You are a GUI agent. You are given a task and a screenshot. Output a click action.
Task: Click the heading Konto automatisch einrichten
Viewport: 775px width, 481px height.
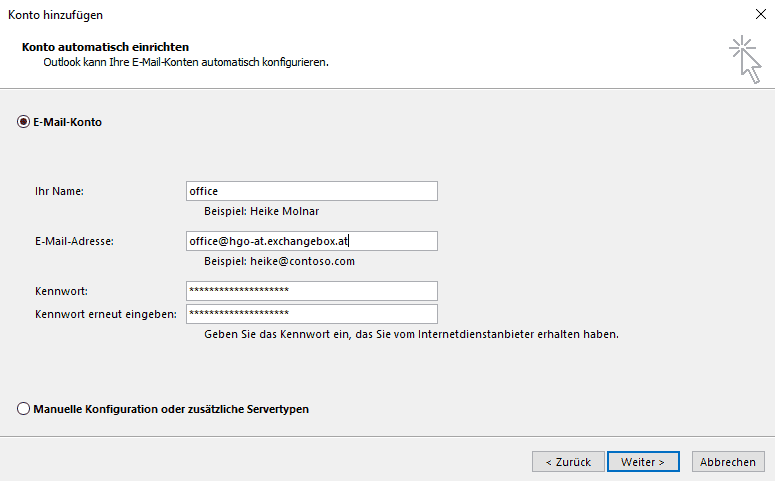tap(105, 47)
